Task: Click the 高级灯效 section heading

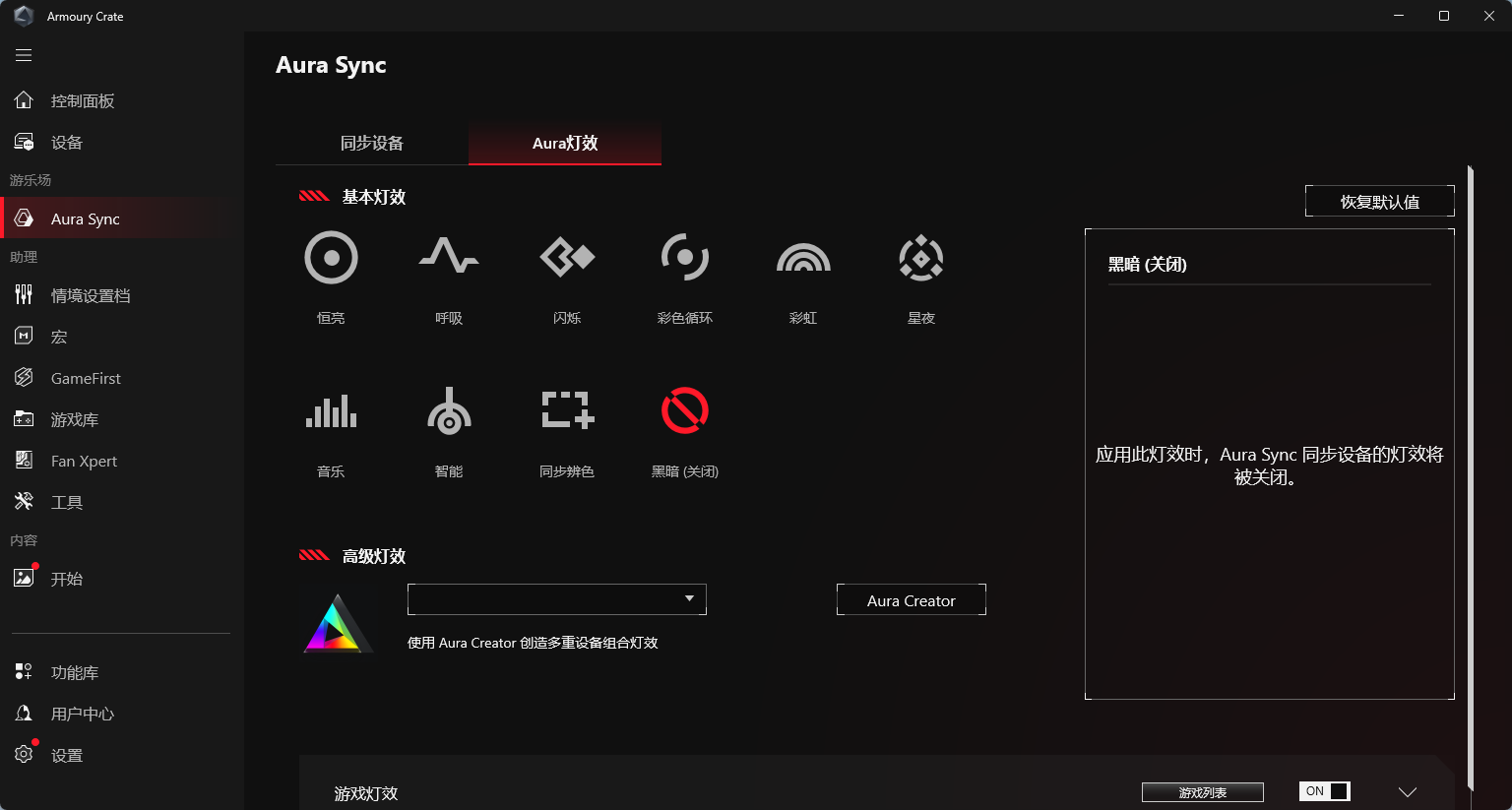Action: 374,556
